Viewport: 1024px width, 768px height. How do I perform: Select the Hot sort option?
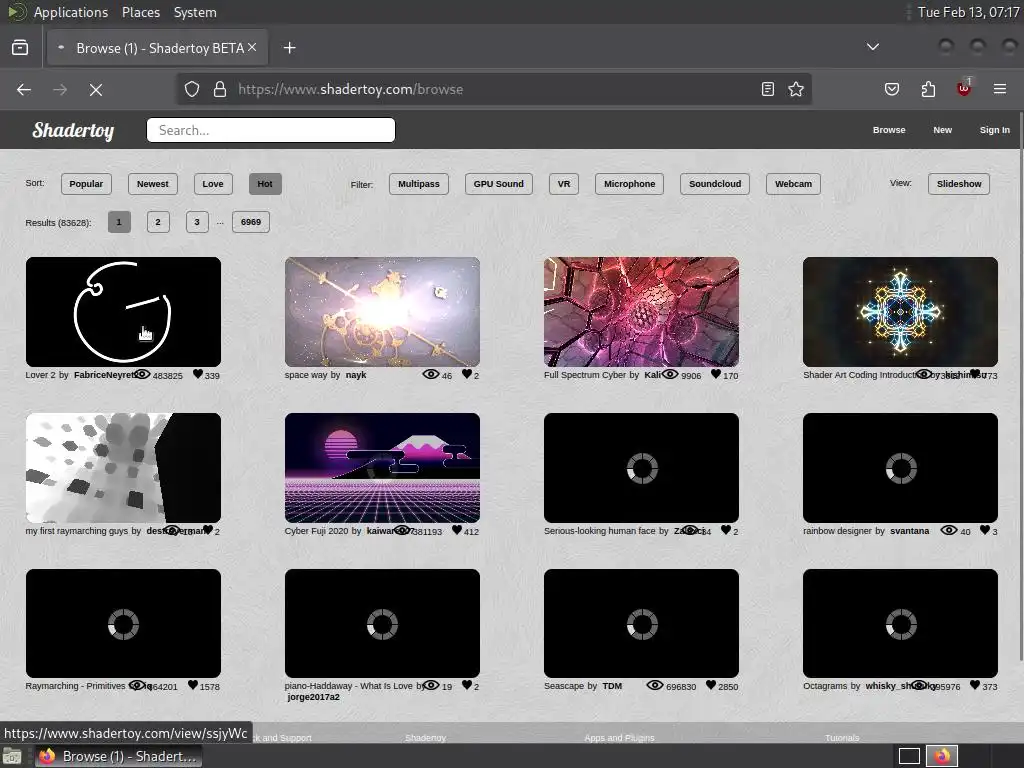265,184
